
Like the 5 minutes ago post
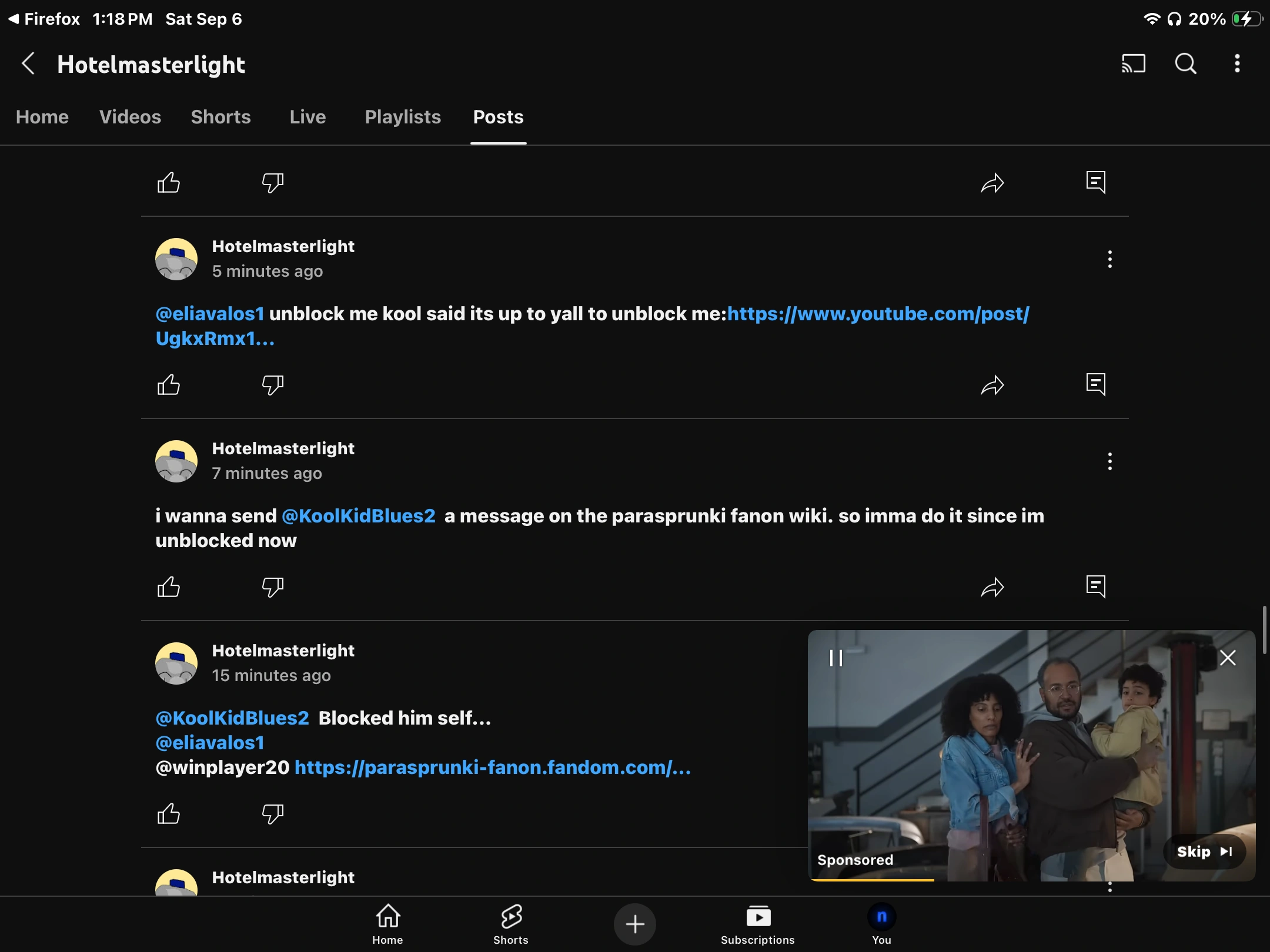click(169, 385)
